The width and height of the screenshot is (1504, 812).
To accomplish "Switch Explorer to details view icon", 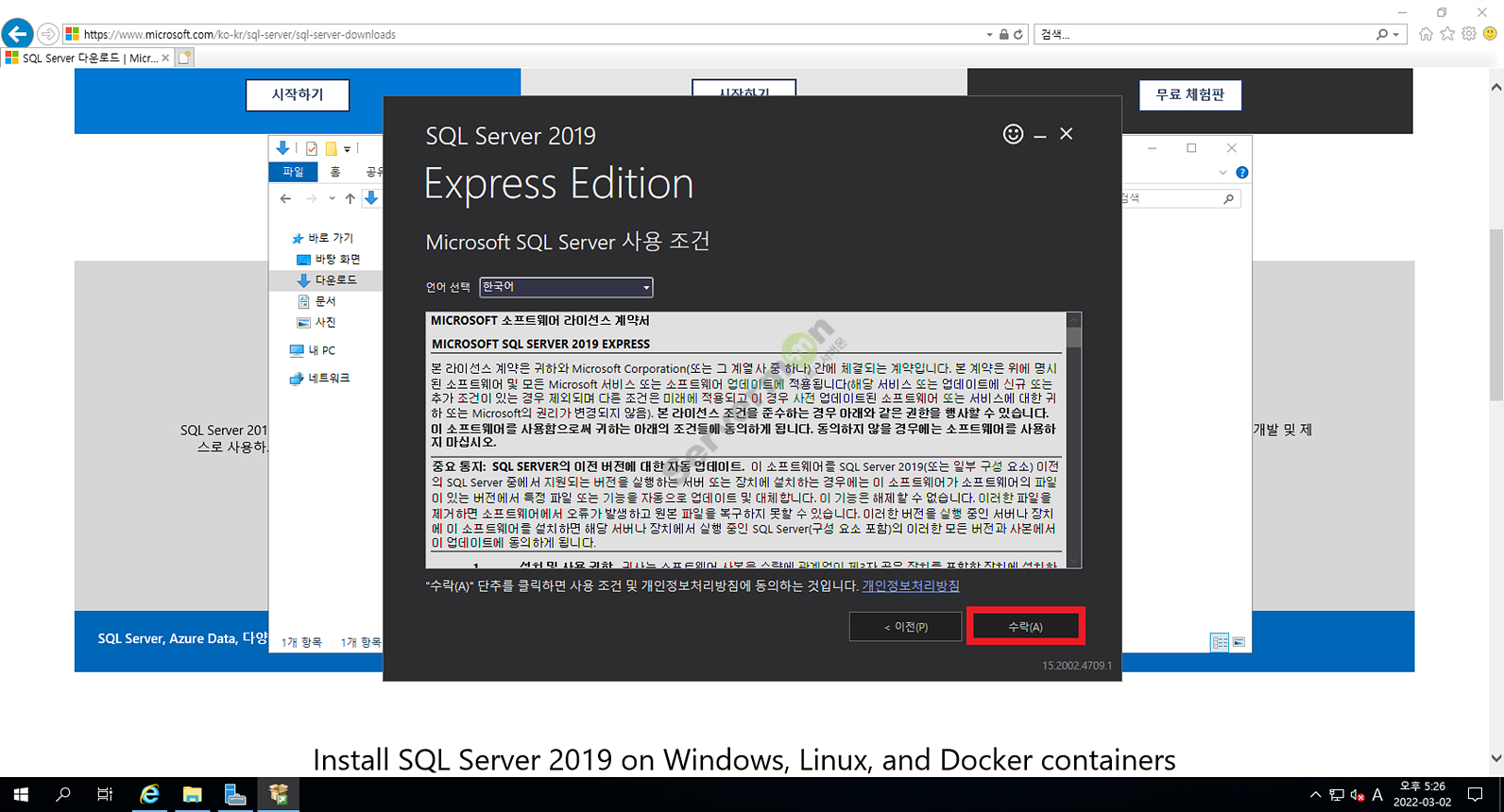I will pos(1220,642).
